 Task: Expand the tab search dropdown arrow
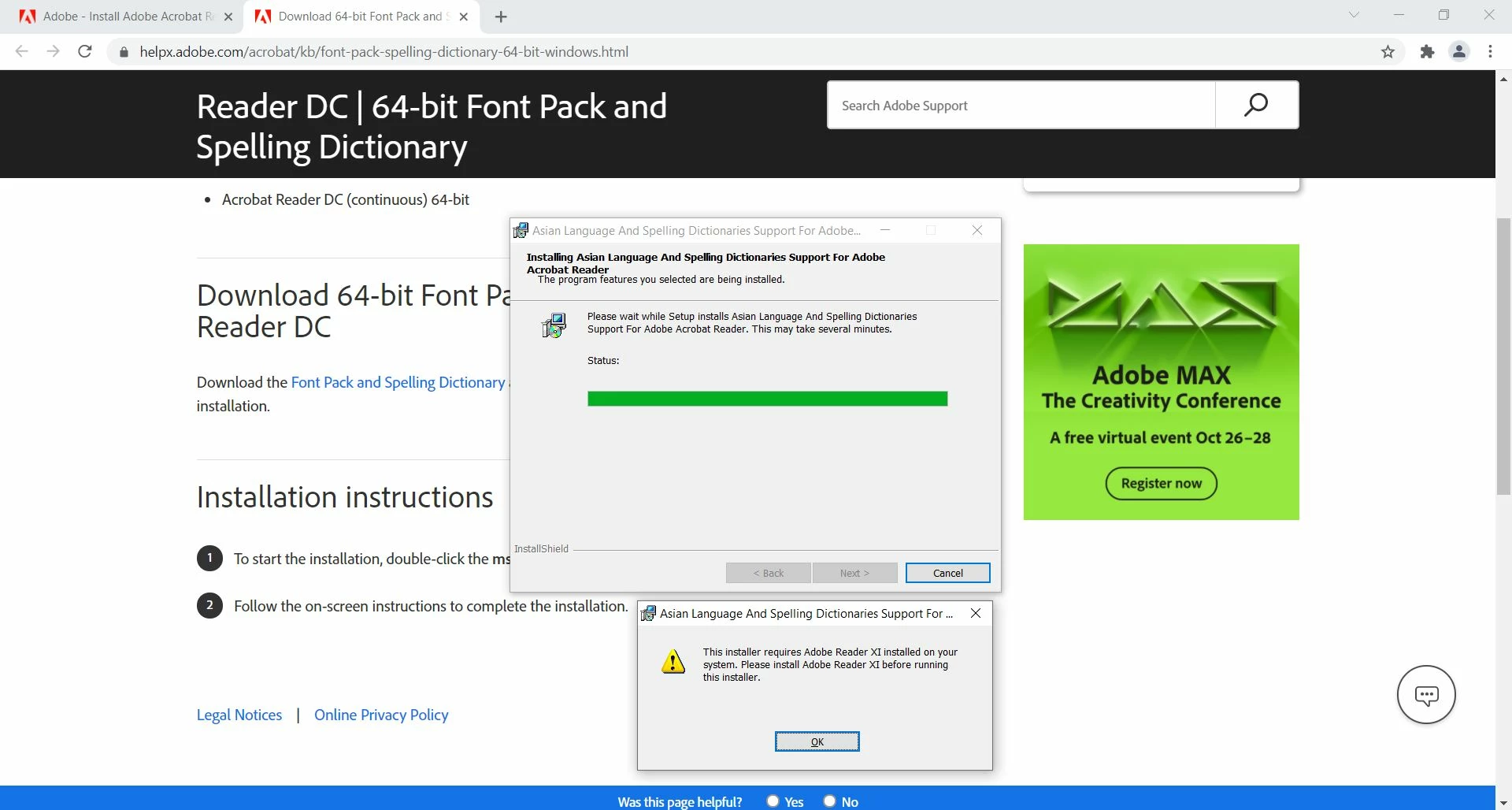1354,15
